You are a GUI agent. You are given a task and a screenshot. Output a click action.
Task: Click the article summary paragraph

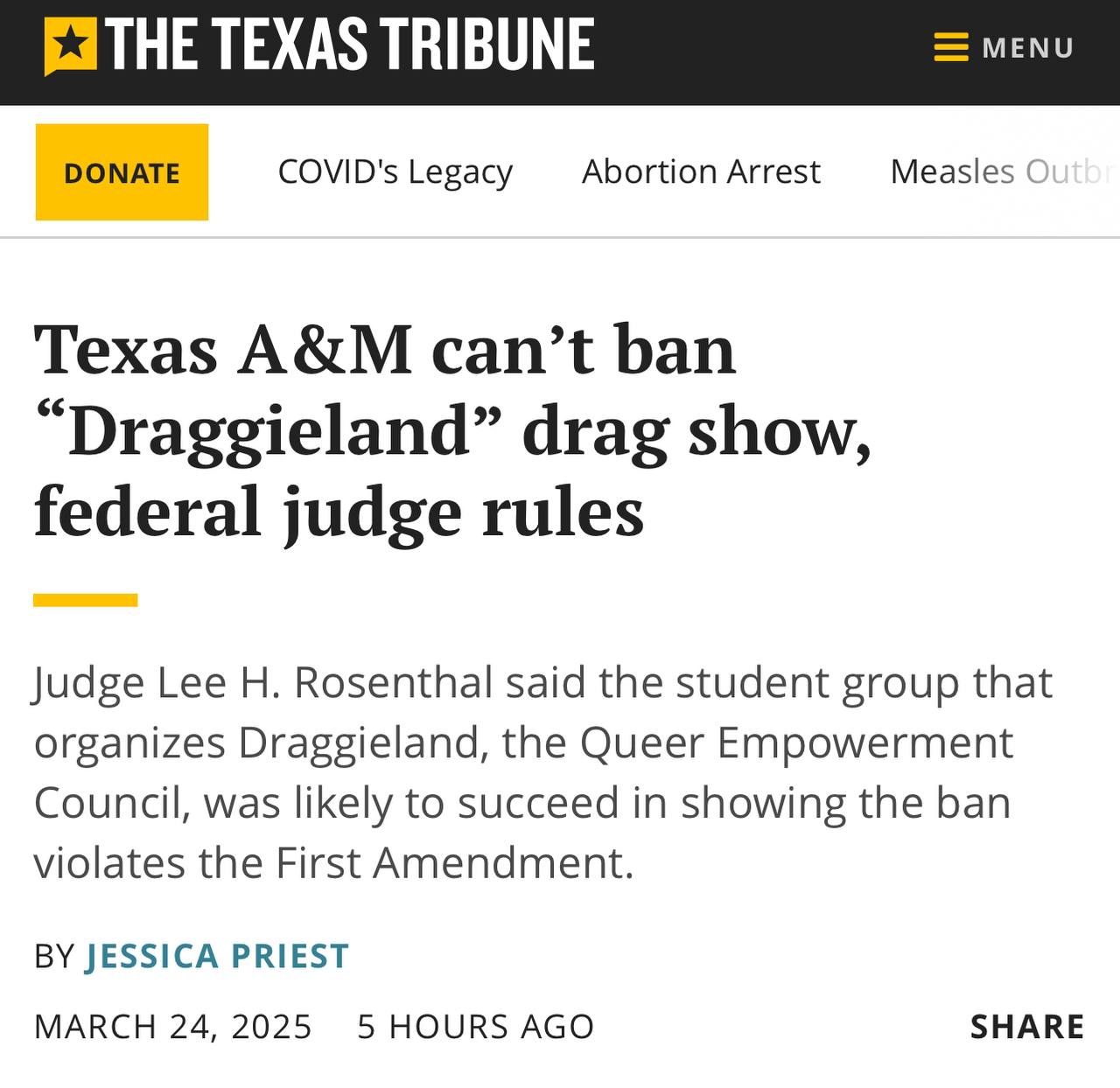pyautogui.click(x=542, y=772)
